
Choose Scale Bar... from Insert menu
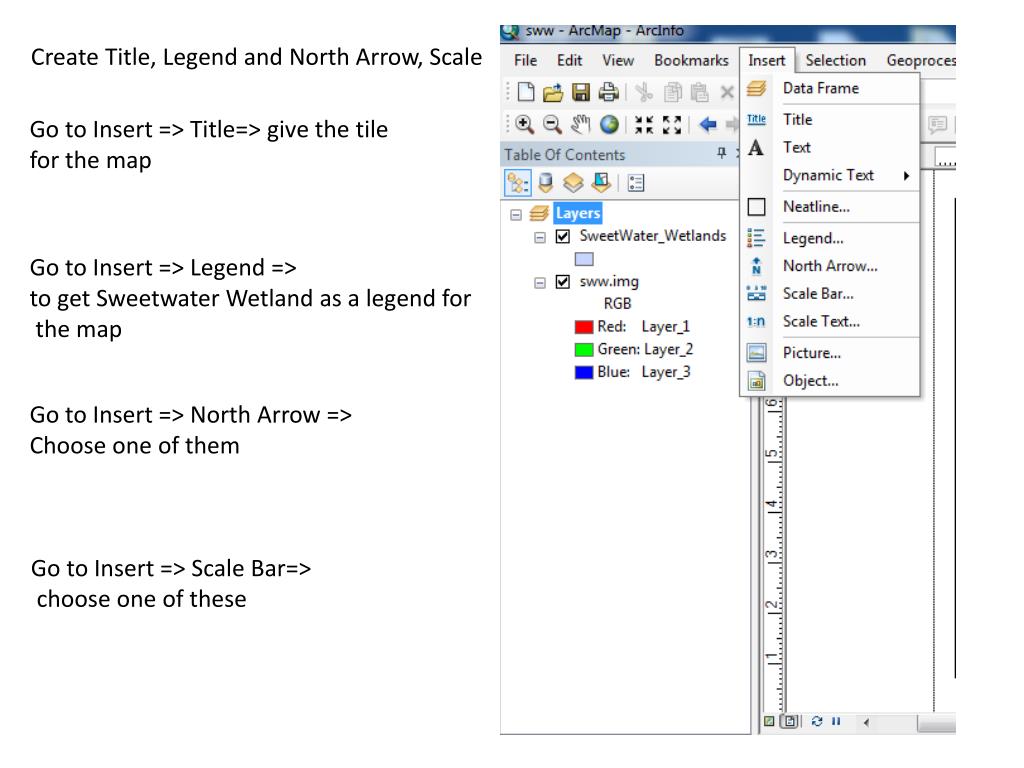coord(829,294)
